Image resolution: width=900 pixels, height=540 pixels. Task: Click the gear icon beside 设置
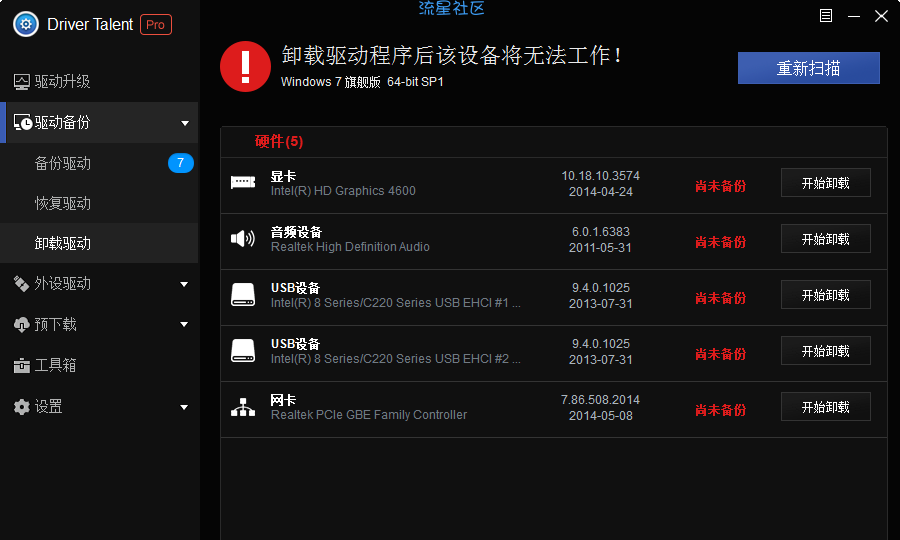21,407
